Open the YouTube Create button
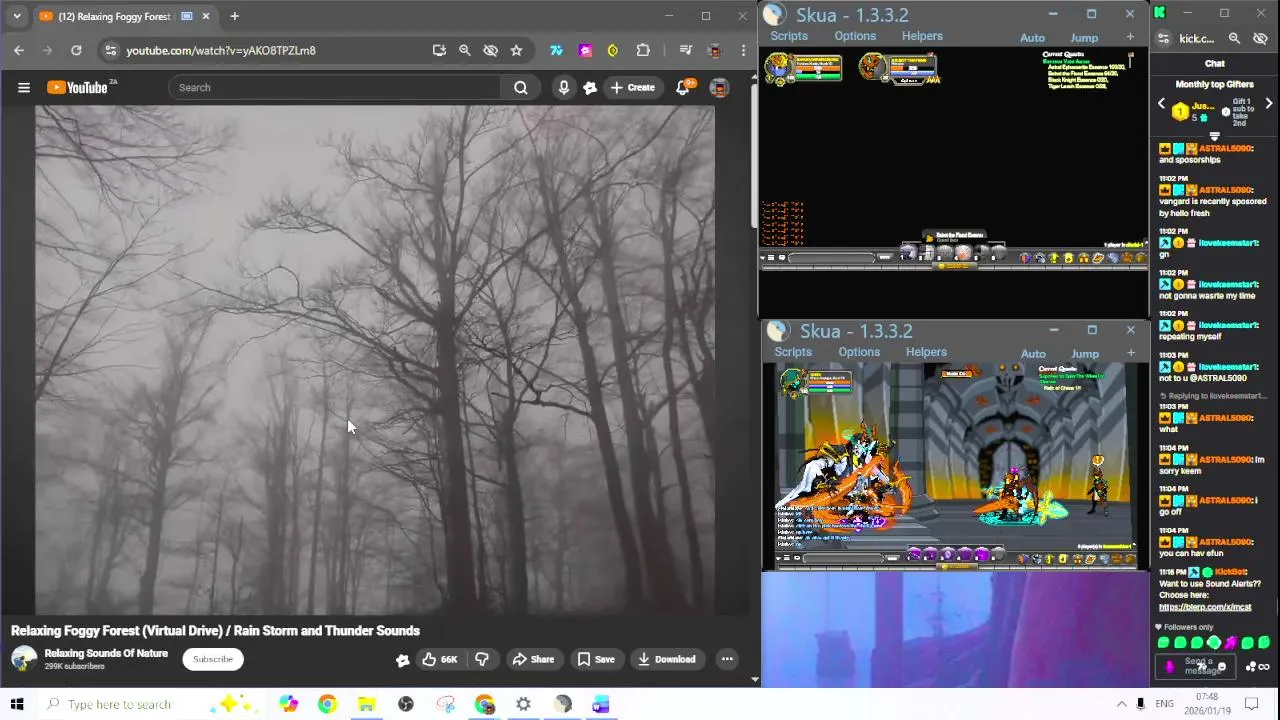 (632, 87)
